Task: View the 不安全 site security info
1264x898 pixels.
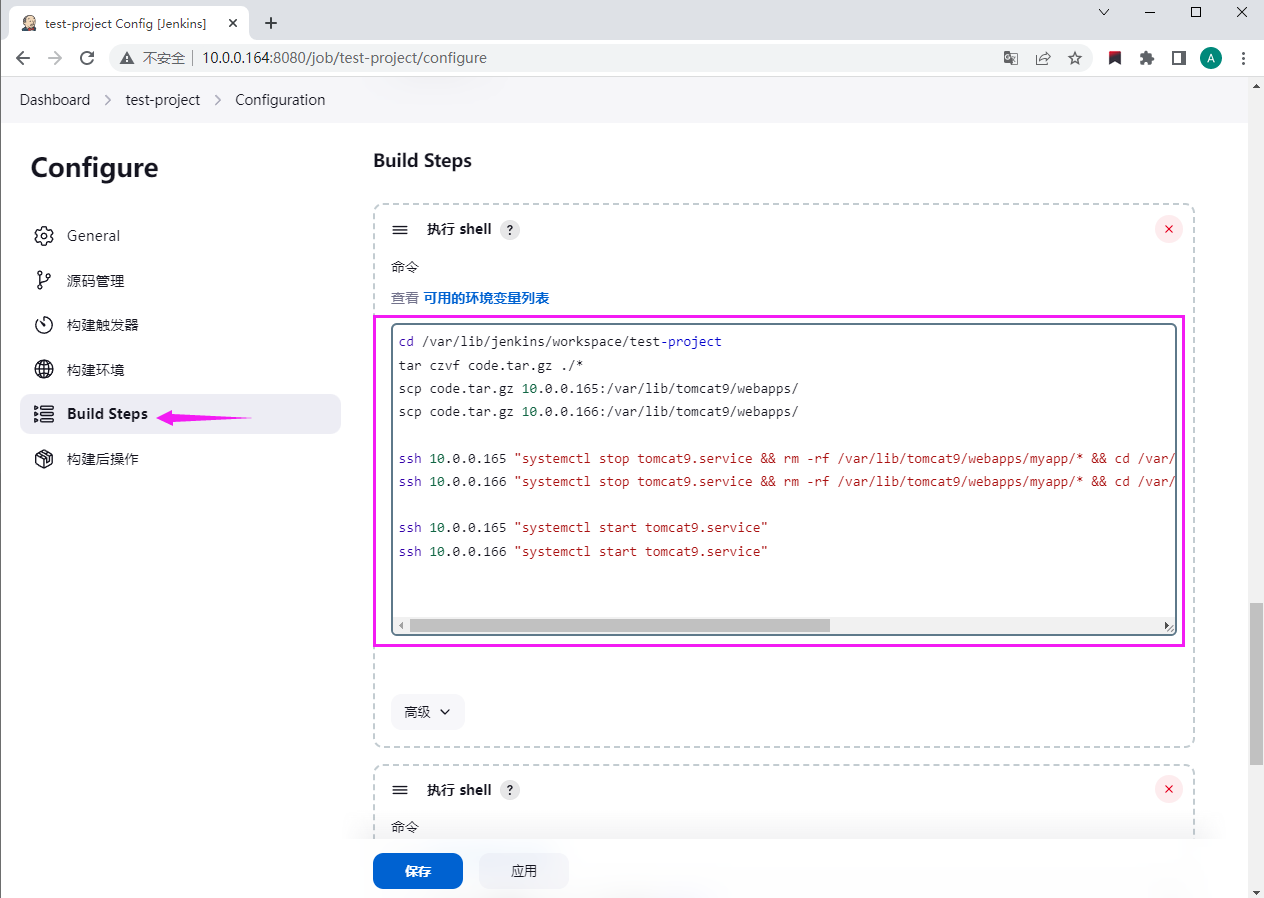Action: (x=153, y=58)
